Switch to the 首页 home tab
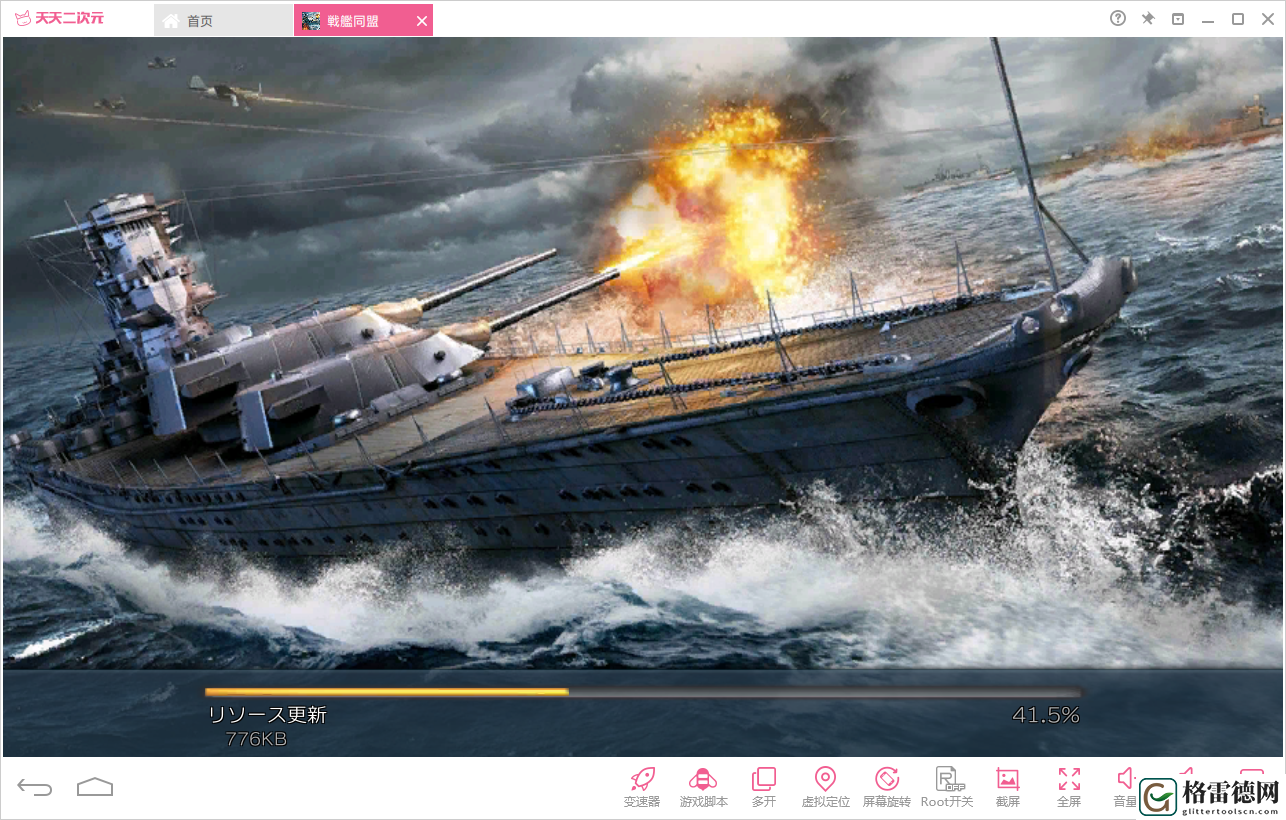The height and width of the screenshot is (820, 1286). click(224, 20)
